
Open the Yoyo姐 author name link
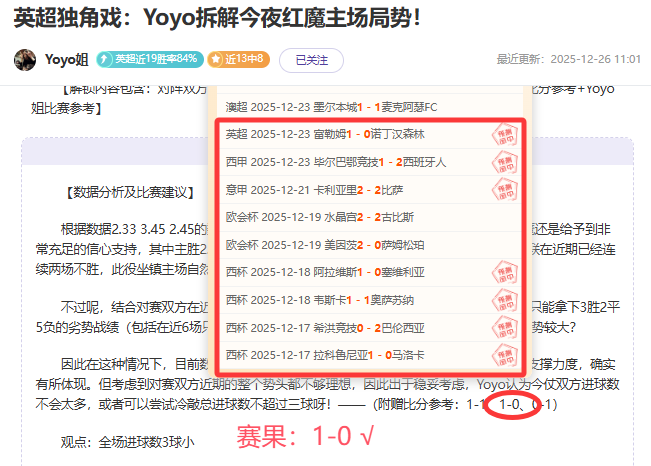67,59
